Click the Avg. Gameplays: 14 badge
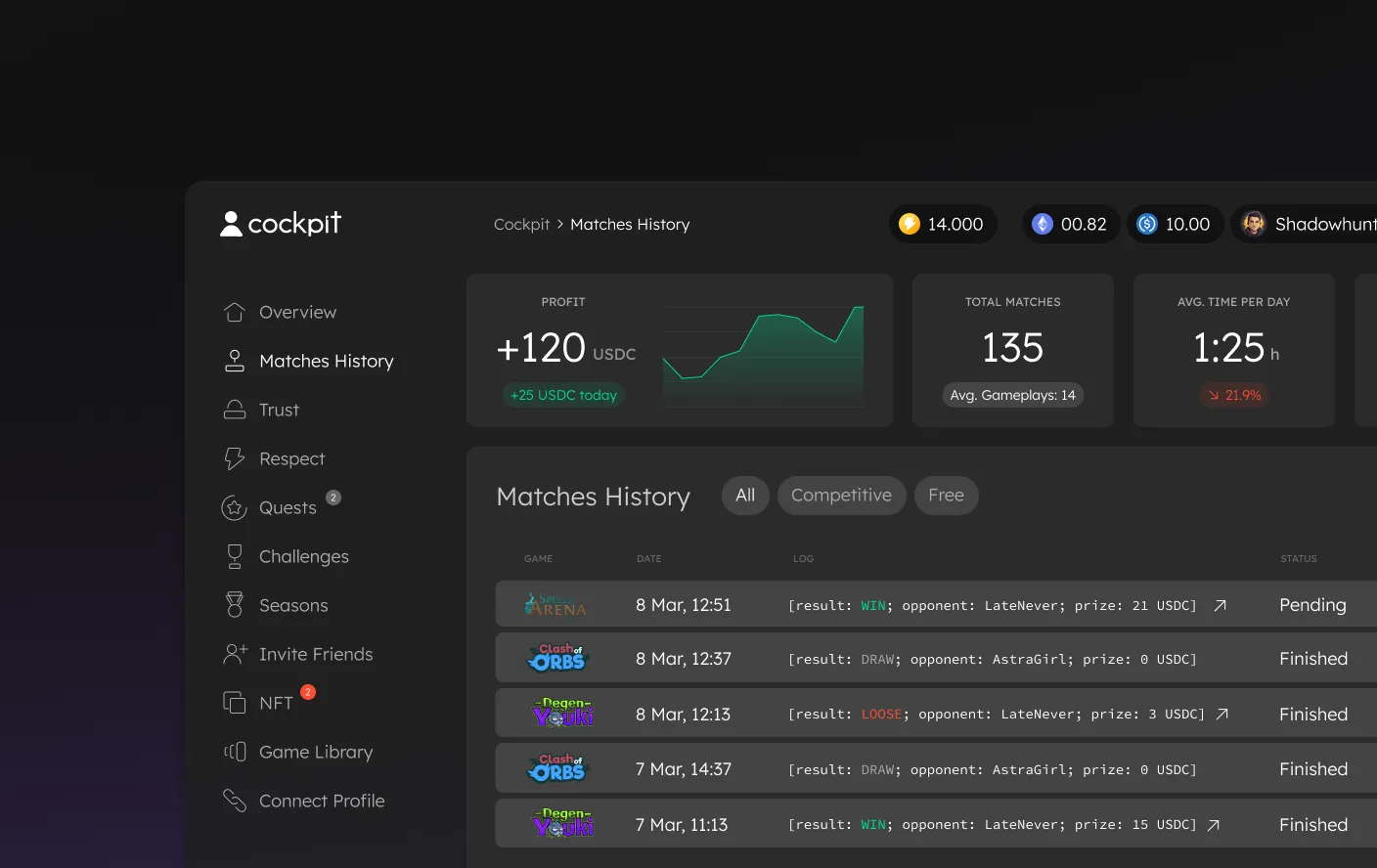 pyautogui.click(x=1013, y=395)
